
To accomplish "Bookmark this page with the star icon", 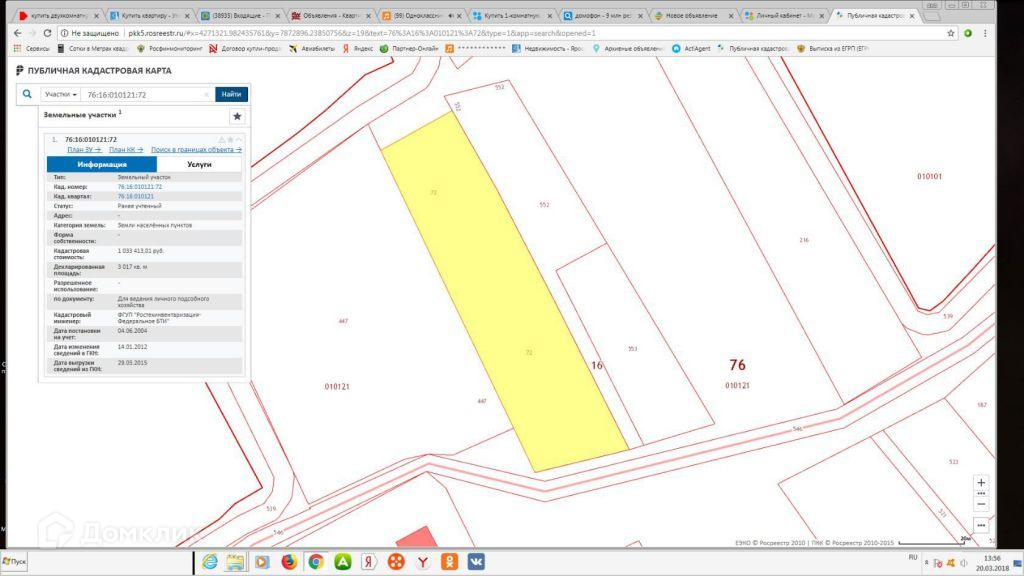I will (x=951, y=33).
